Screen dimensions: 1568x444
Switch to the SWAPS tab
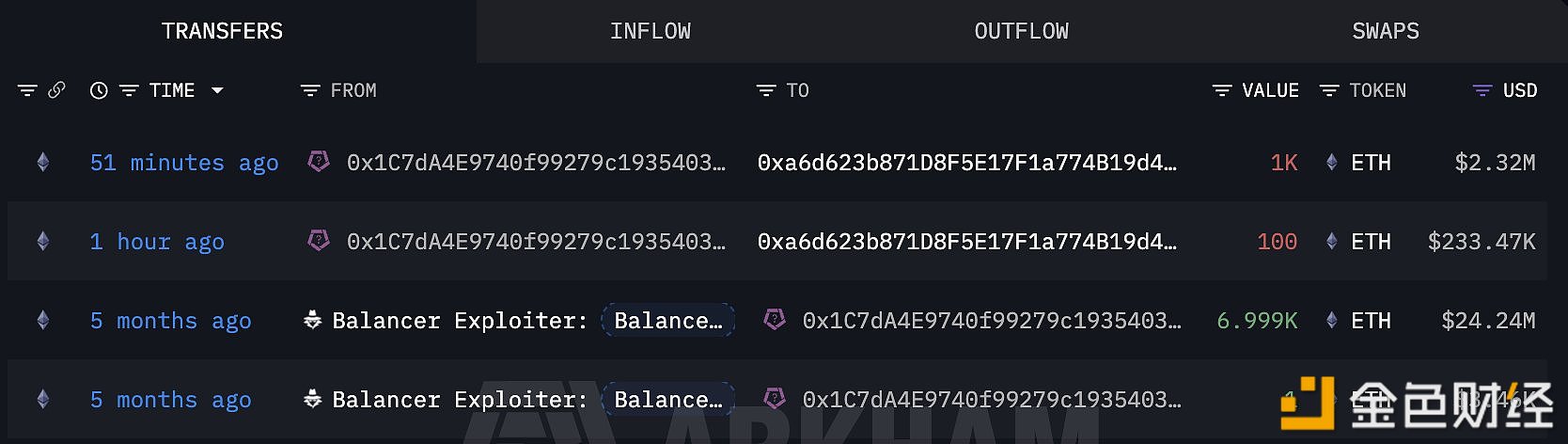coord(1385,31)
